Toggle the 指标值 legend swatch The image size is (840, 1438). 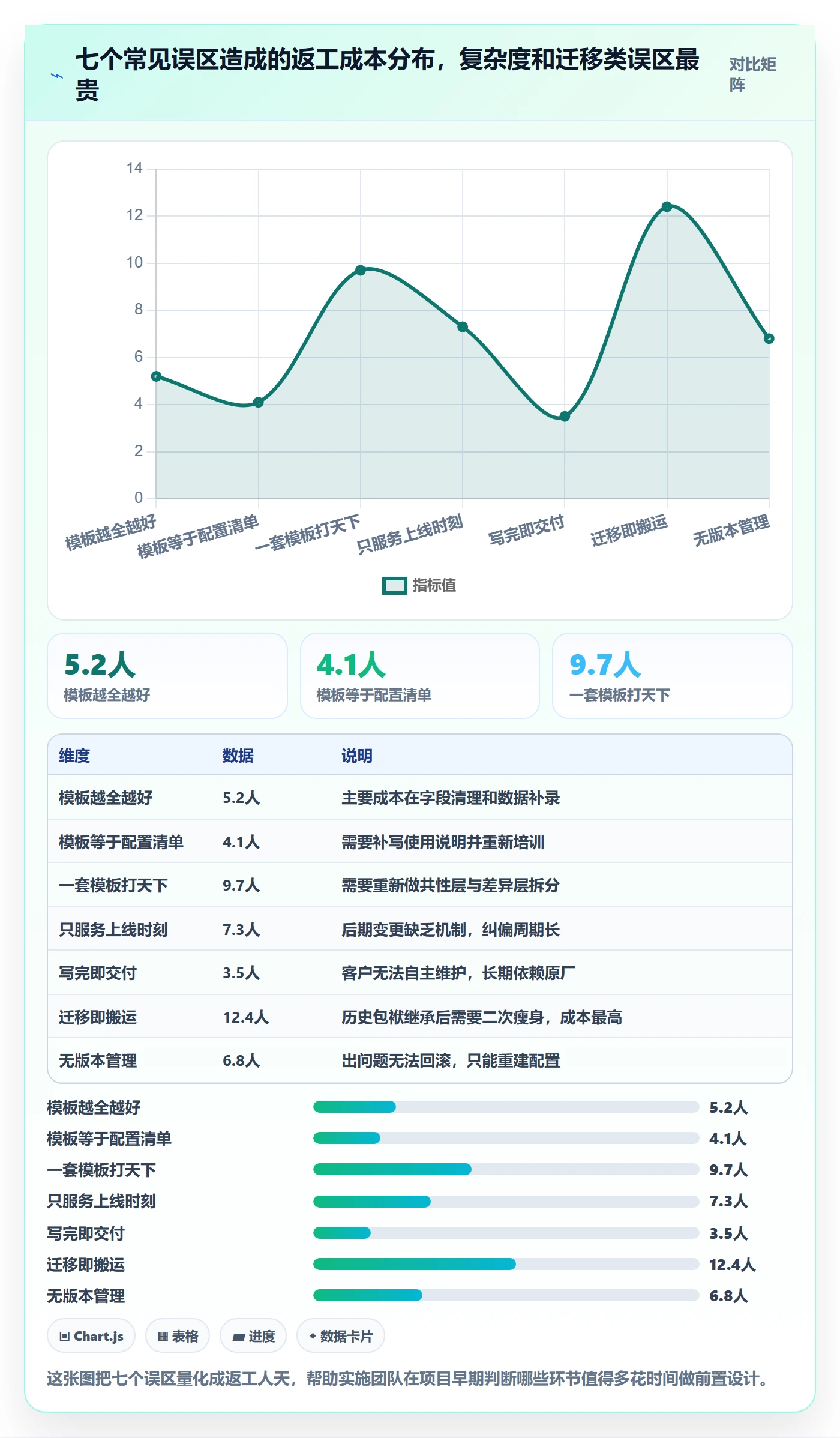coord(394,585)
